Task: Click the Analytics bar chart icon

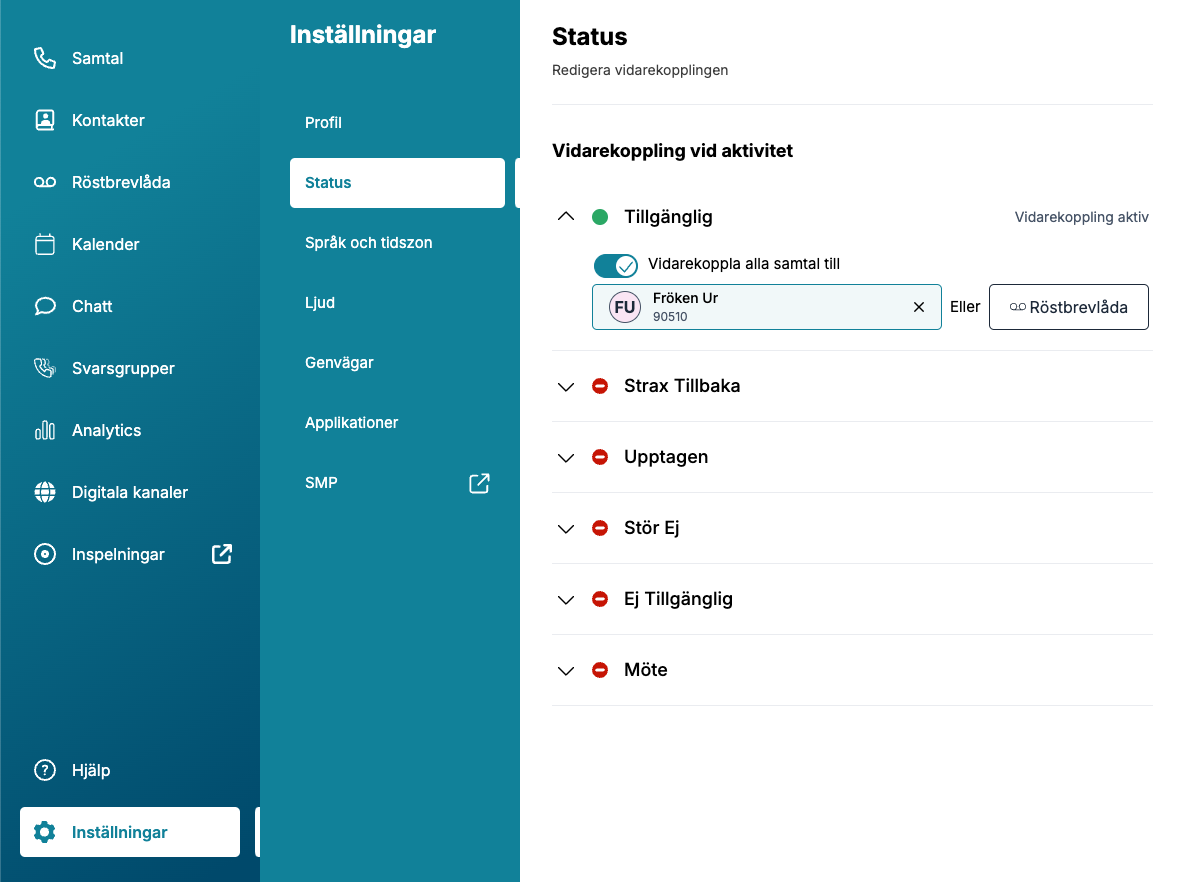Action: [x=45, y=430]
